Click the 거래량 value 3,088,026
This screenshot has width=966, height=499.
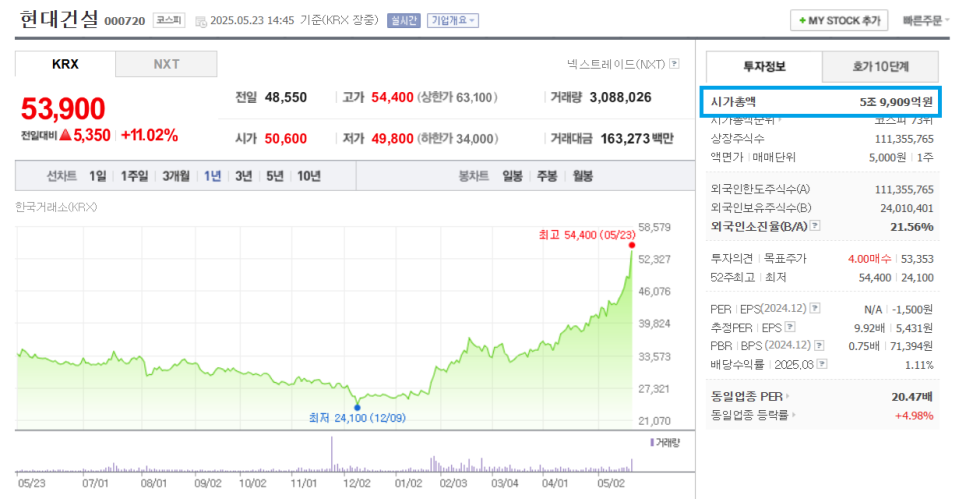(620, 97)
